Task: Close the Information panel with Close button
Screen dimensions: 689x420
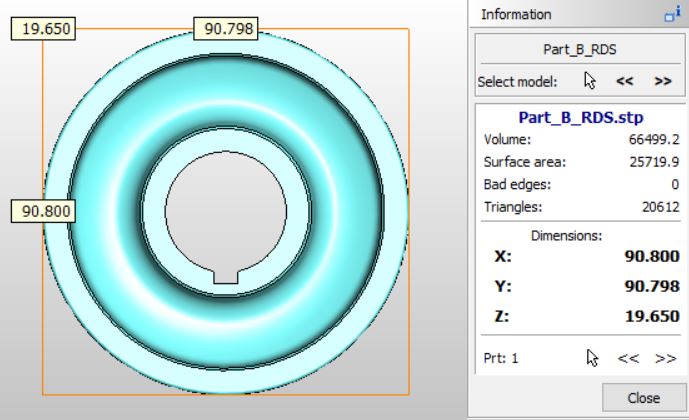Action: coord(643,398)
